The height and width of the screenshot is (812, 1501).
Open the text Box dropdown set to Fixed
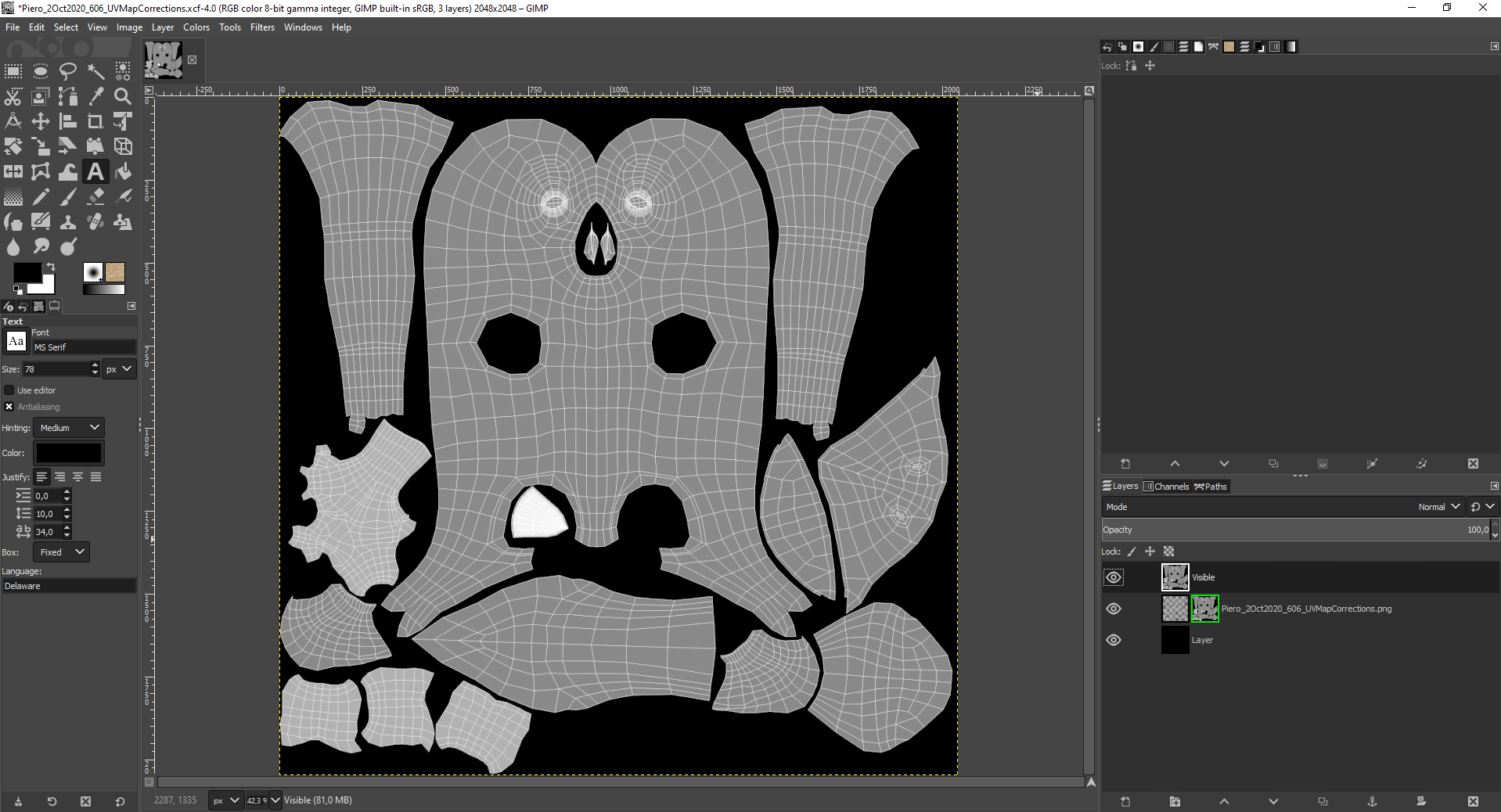(61, 552)
